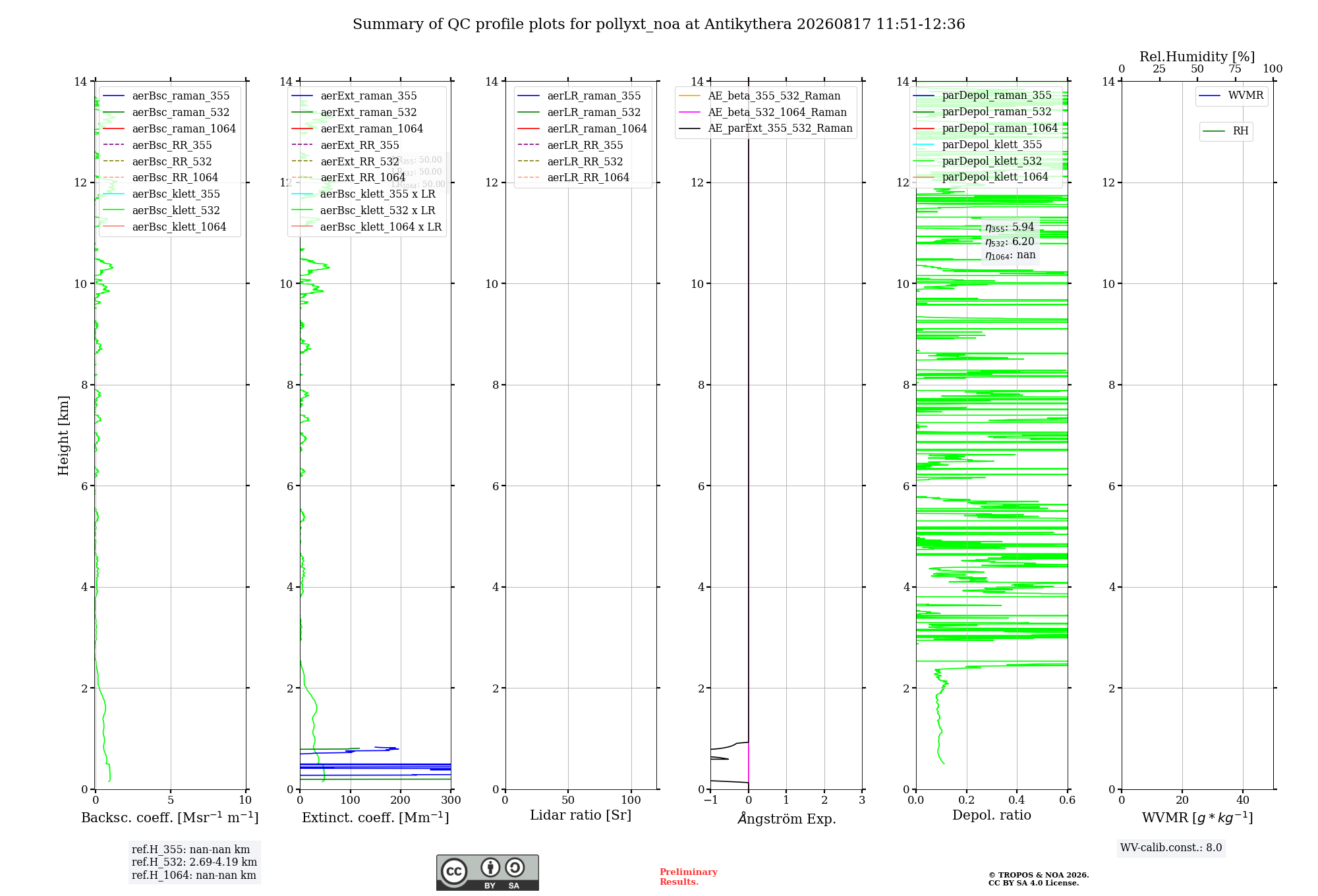Viewport: 1318px width, 896px height.
Task: Click the 'Ångström Exp.' axis label
Action: point(787,818)
